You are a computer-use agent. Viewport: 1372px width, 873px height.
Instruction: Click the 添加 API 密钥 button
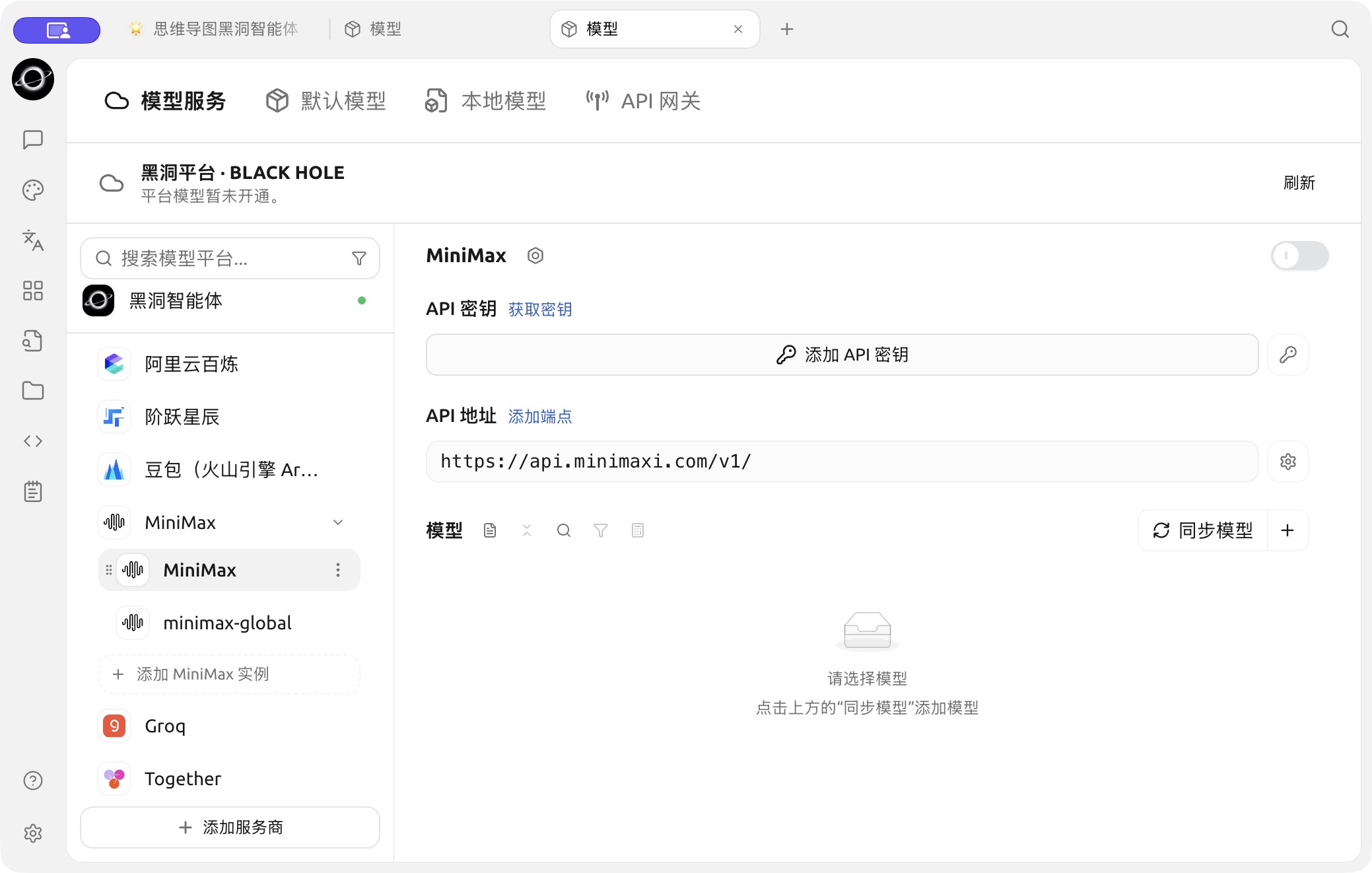coord(842,355)
